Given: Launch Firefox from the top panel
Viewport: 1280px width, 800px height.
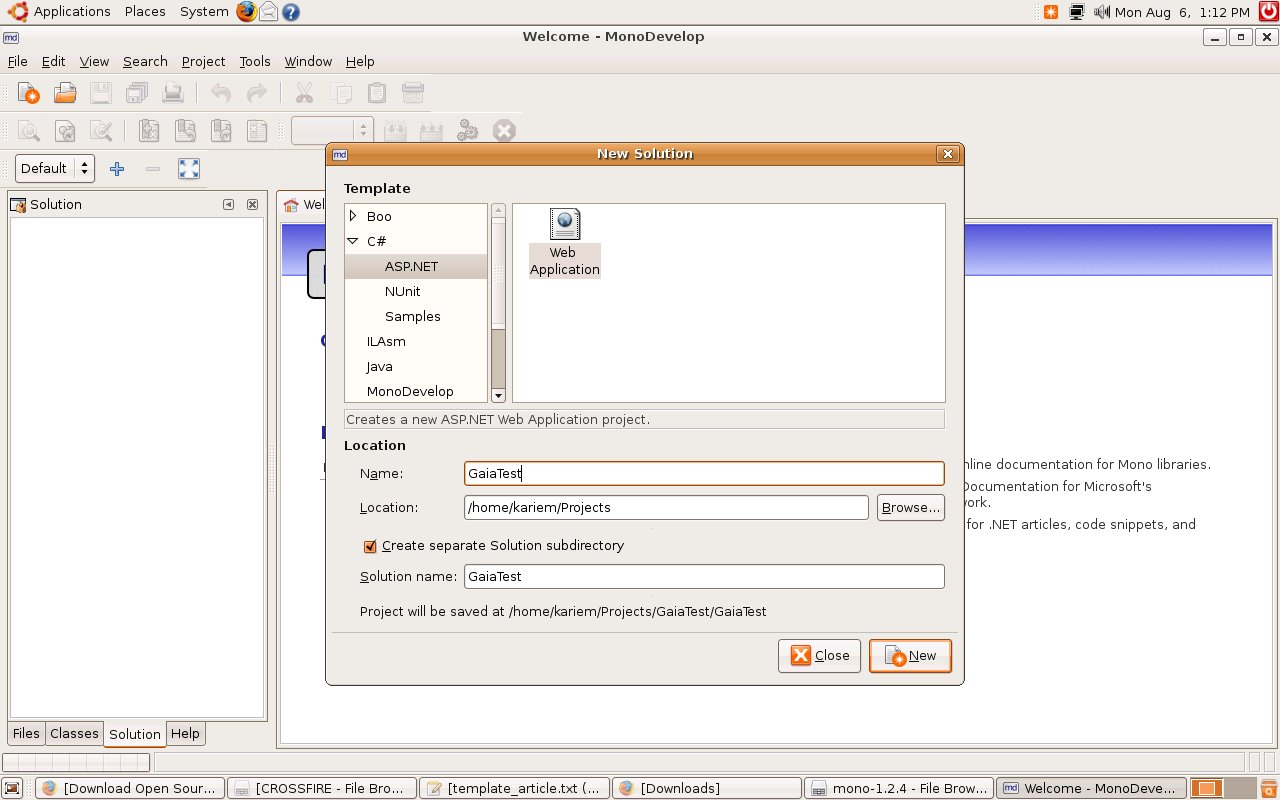Looking at the screenshot, I should click(246, 12).
